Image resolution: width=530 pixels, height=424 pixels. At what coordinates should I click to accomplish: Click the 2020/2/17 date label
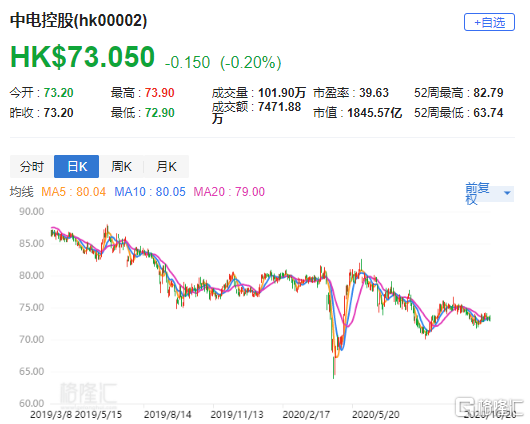306,415
